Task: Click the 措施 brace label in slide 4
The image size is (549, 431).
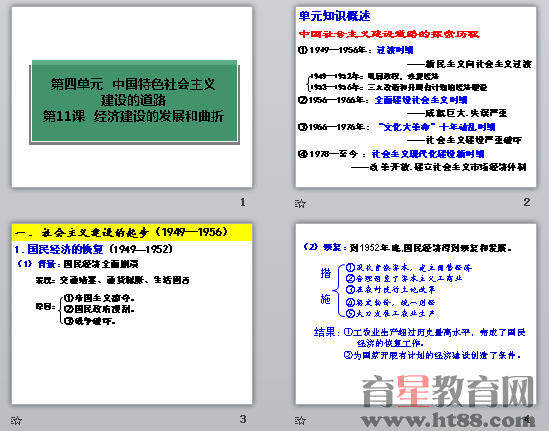Action: click(x=326, y=285)
